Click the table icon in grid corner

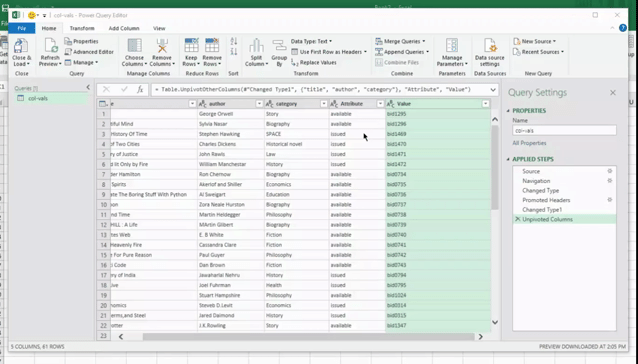coord(103,104)
